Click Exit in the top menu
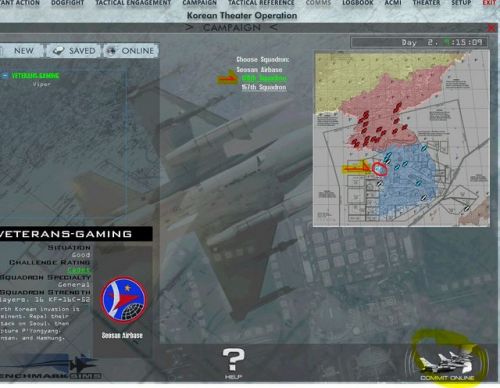500x388 pixels. [x=489, y=3]
